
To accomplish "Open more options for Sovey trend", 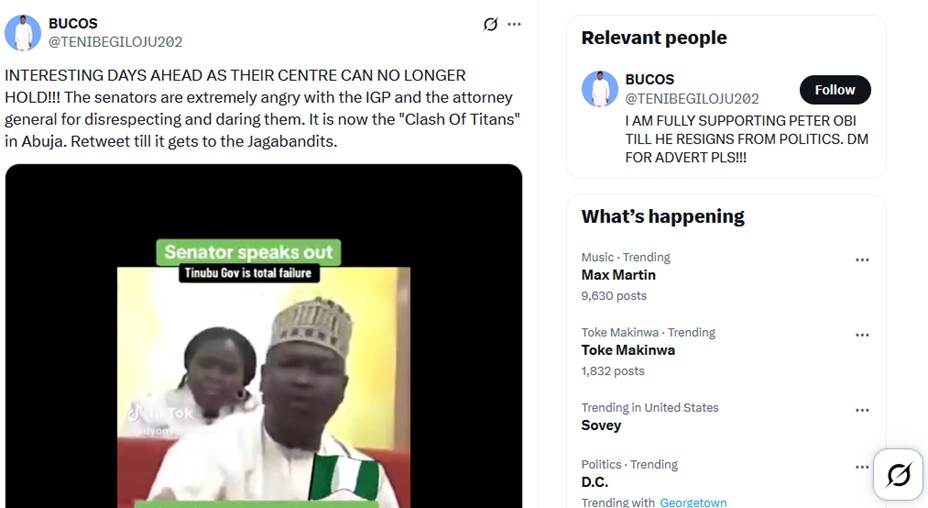I will tap(862, 410).
